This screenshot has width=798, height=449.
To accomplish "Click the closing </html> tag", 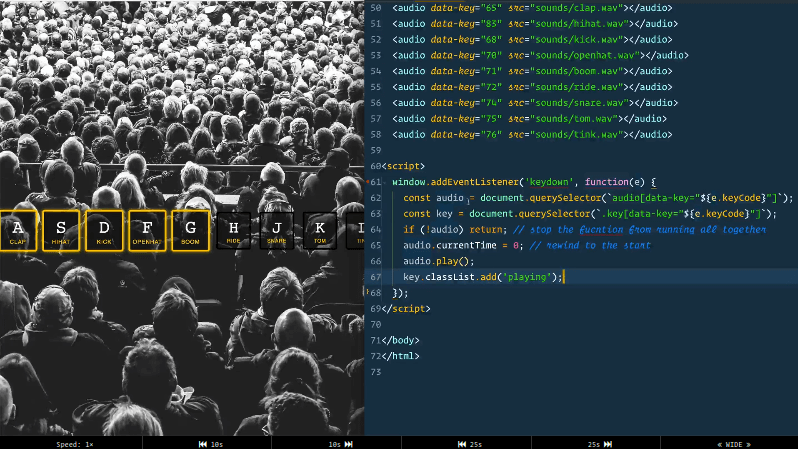I will (401, 356).
